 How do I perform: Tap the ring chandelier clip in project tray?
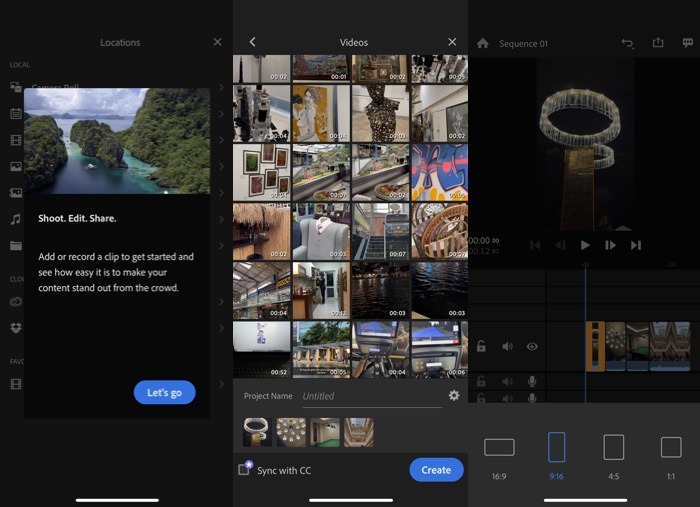point(257,432)
